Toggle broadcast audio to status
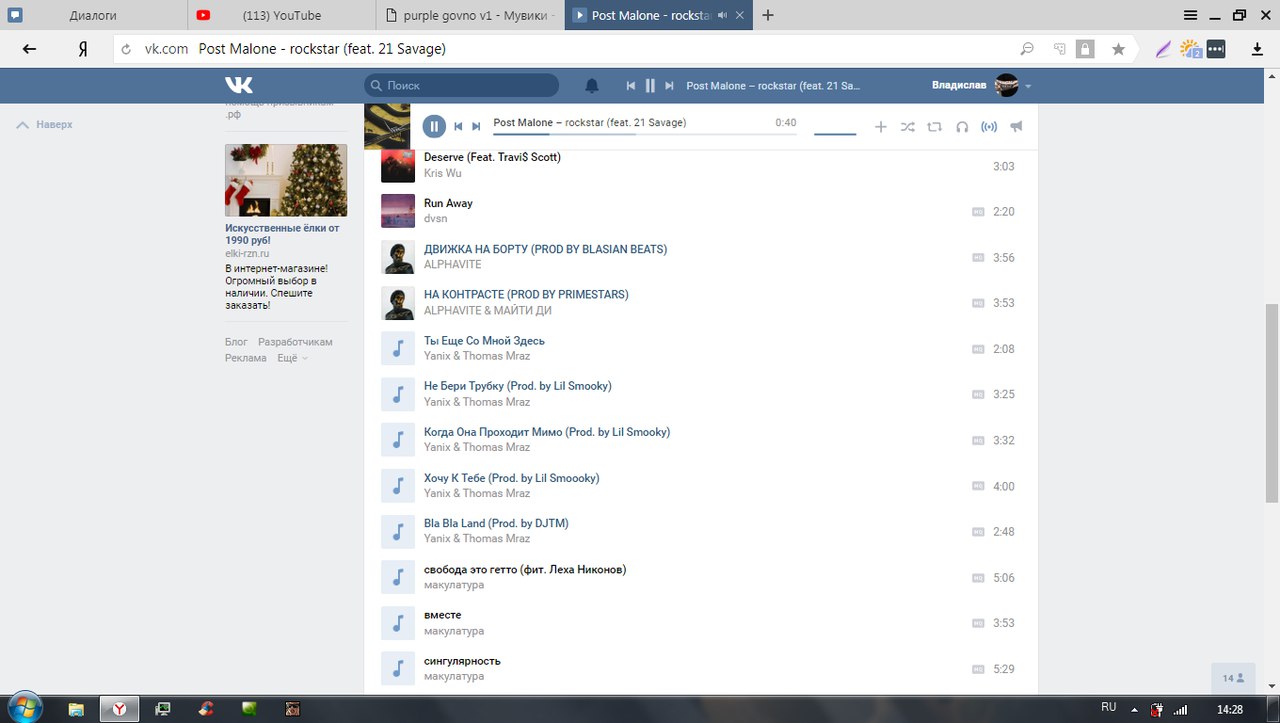 tap(989, 127)
